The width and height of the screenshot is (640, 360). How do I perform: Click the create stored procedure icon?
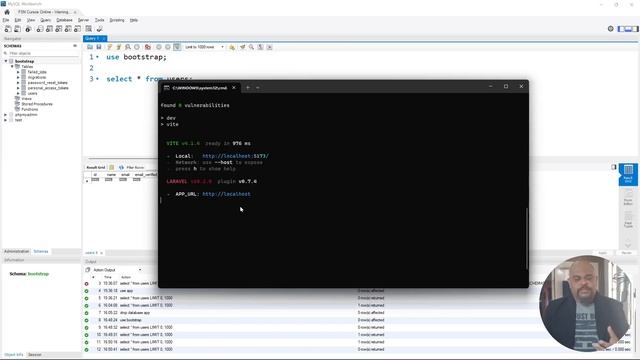(68, 29)
